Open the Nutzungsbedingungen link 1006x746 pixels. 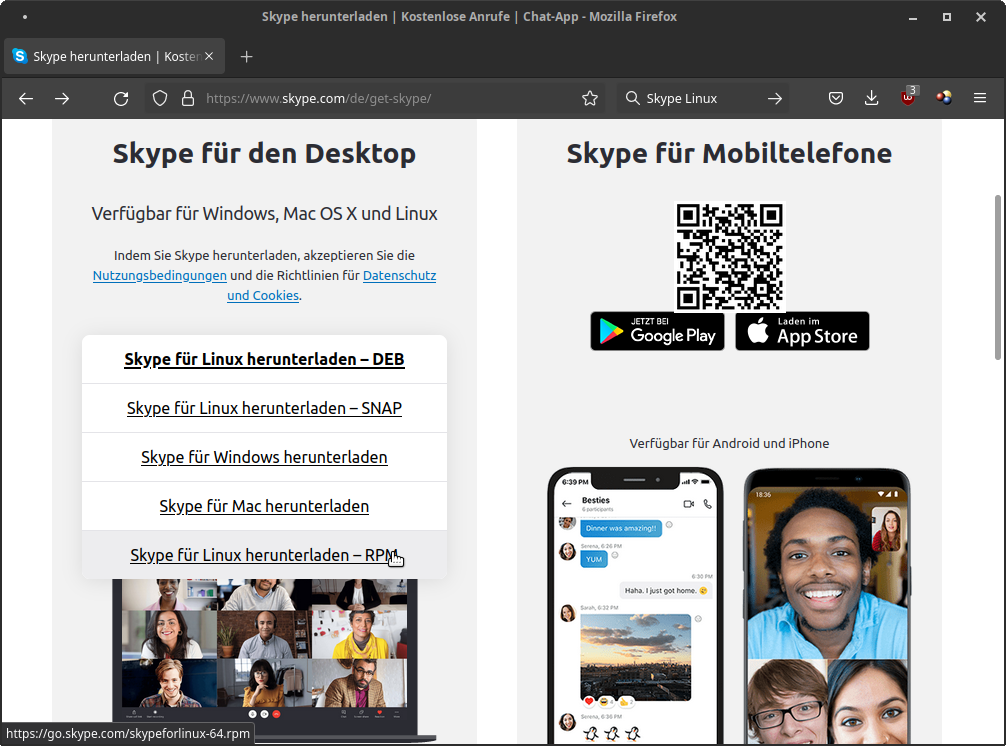click(x=159, y=275)
